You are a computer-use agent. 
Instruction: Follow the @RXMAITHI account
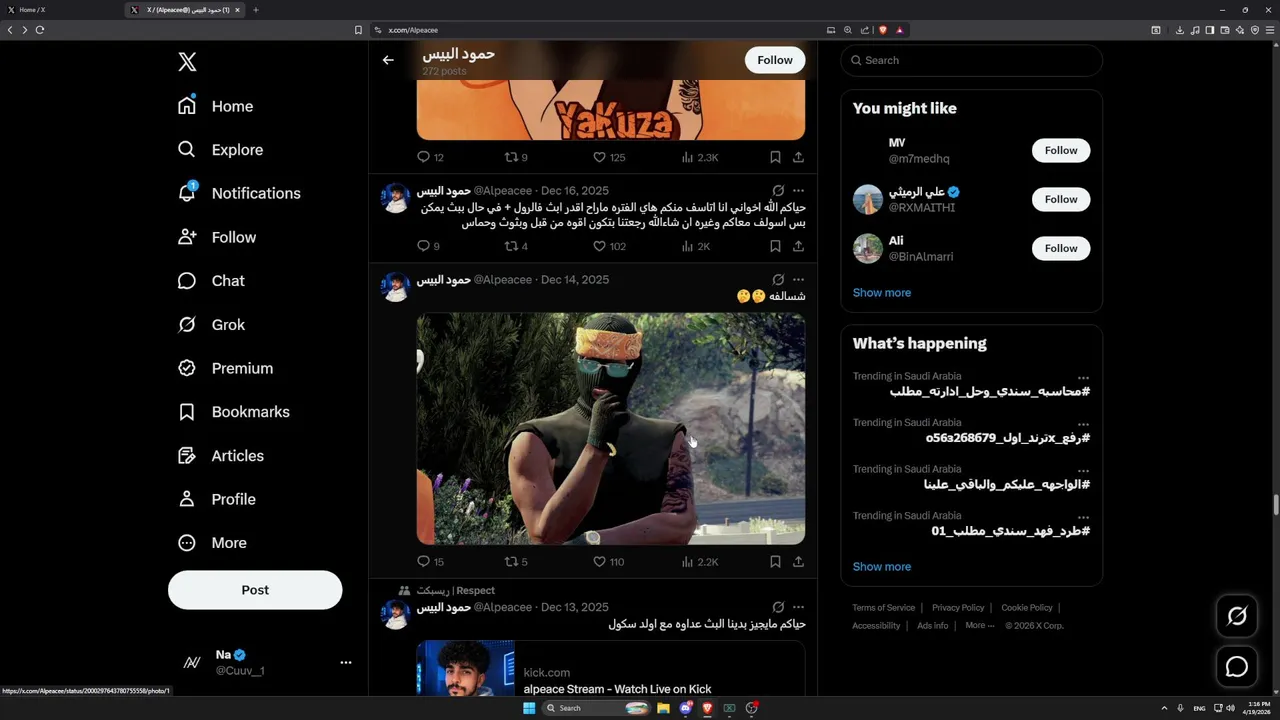coord(1061,199)
